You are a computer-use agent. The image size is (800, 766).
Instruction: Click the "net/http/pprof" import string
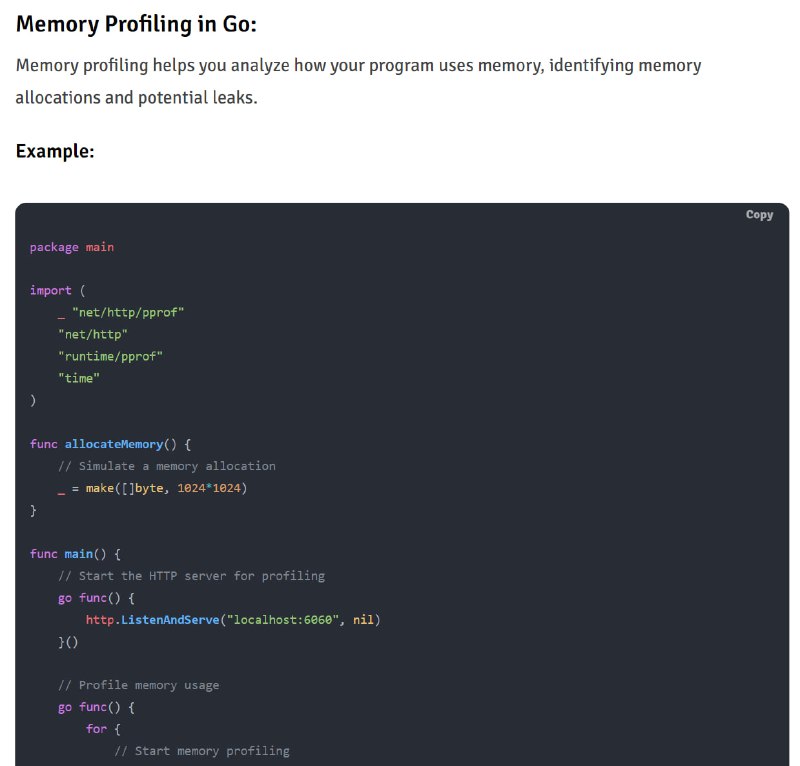click(128, 312)
